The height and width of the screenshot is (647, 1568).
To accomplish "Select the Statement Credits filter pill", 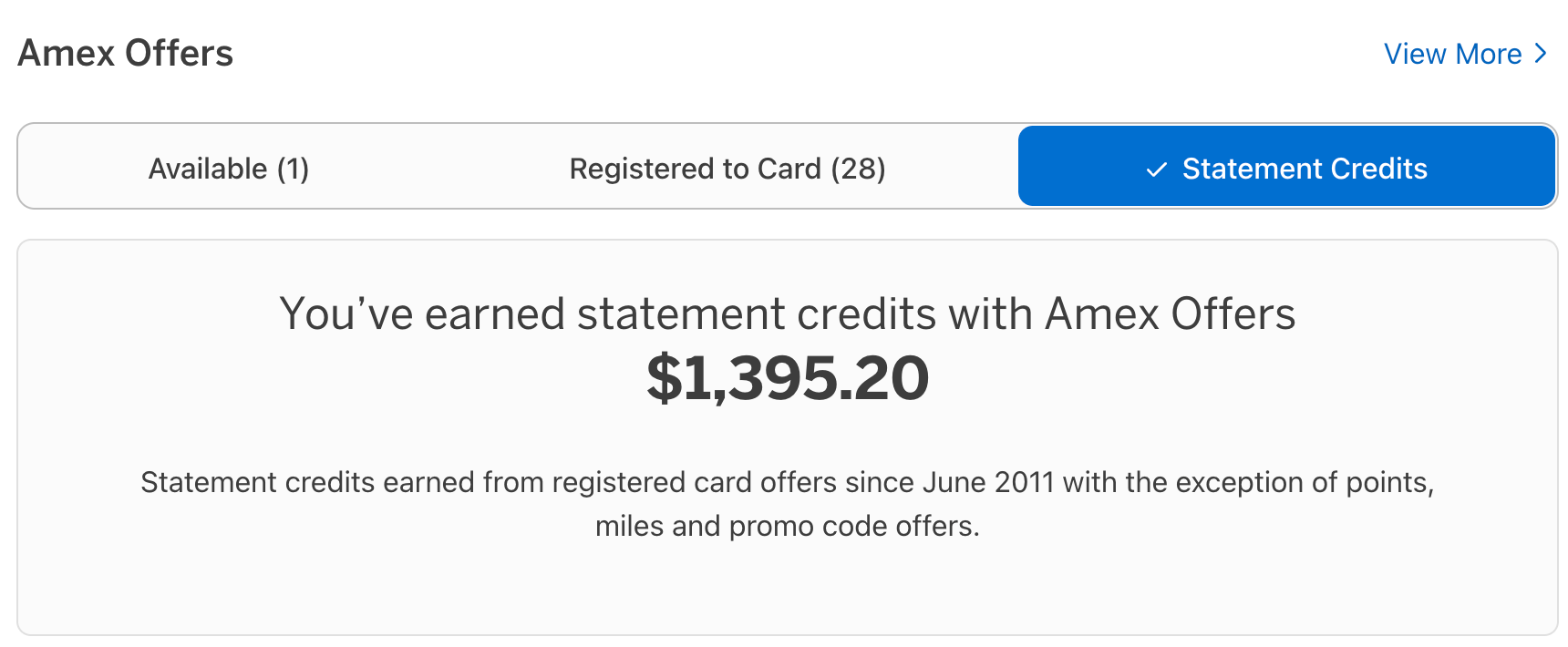I will click(1286, 167).
